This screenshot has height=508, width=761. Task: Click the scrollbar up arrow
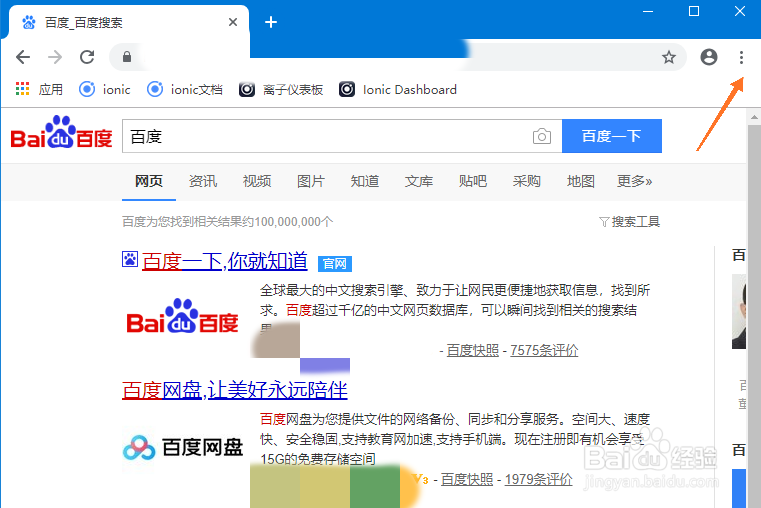[754, 117]
